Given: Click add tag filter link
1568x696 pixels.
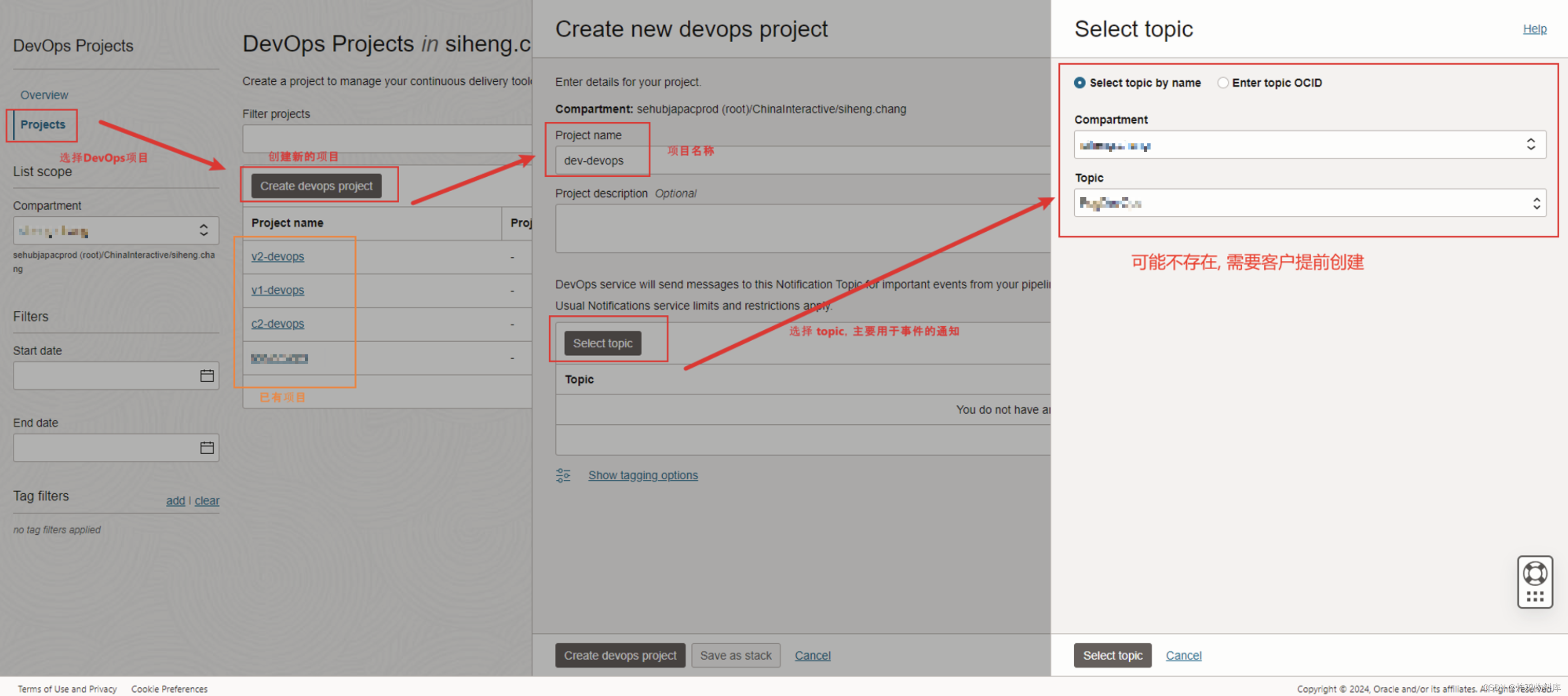Looking at the screenshot, I should pyautogui.click(x=175, y=501).
